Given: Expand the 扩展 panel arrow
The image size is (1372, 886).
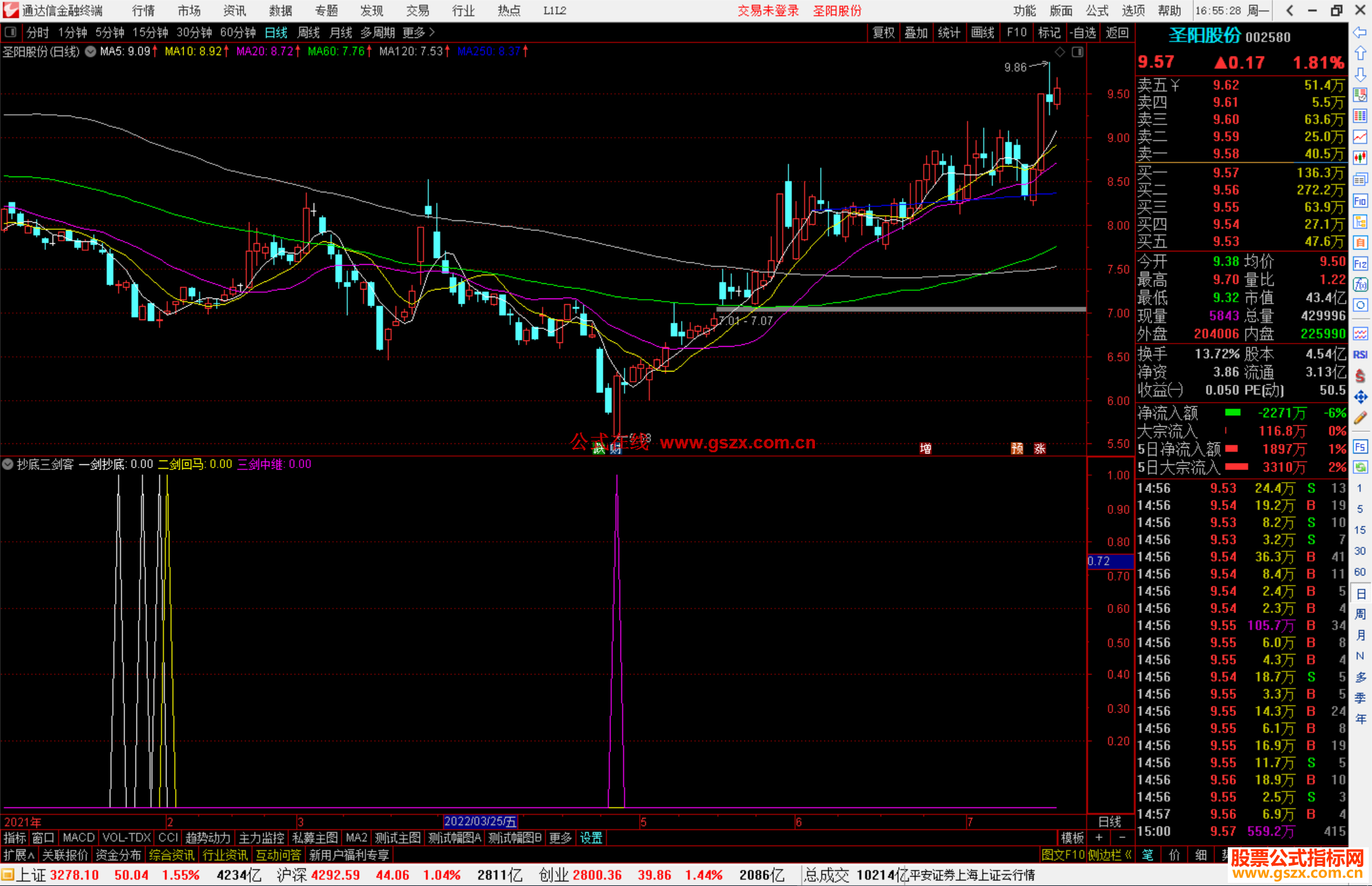Looking at the screenshot, I should pos(19,855).
